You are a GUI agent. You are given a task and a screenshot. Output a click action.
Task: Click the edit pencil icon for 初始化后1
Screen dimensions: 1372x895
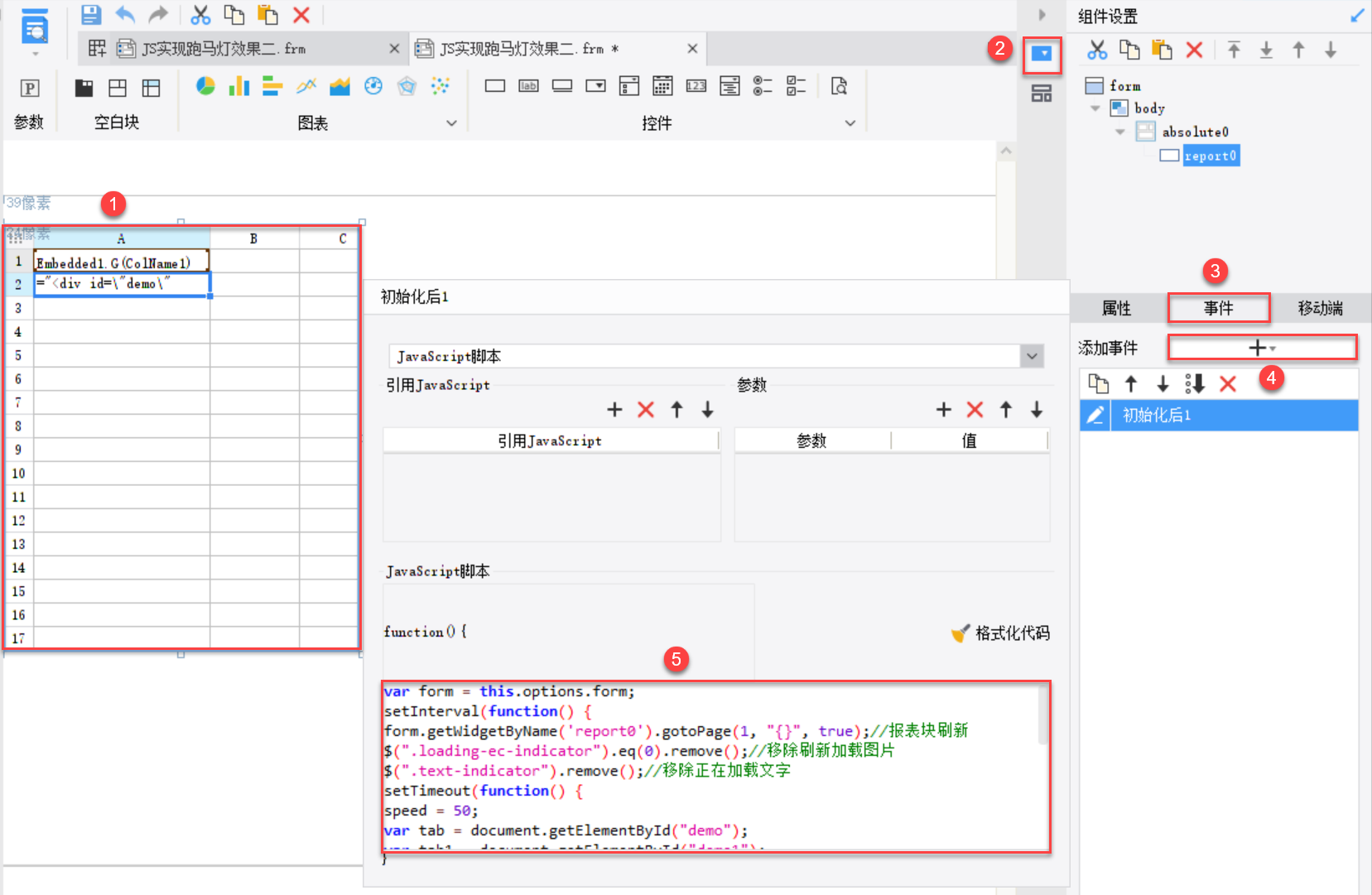click(1095, 415)
